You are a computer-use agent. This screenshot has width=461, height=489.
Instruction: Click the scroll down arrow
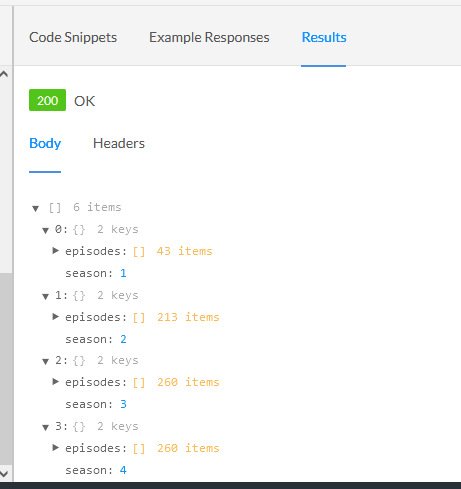point(4,474)
